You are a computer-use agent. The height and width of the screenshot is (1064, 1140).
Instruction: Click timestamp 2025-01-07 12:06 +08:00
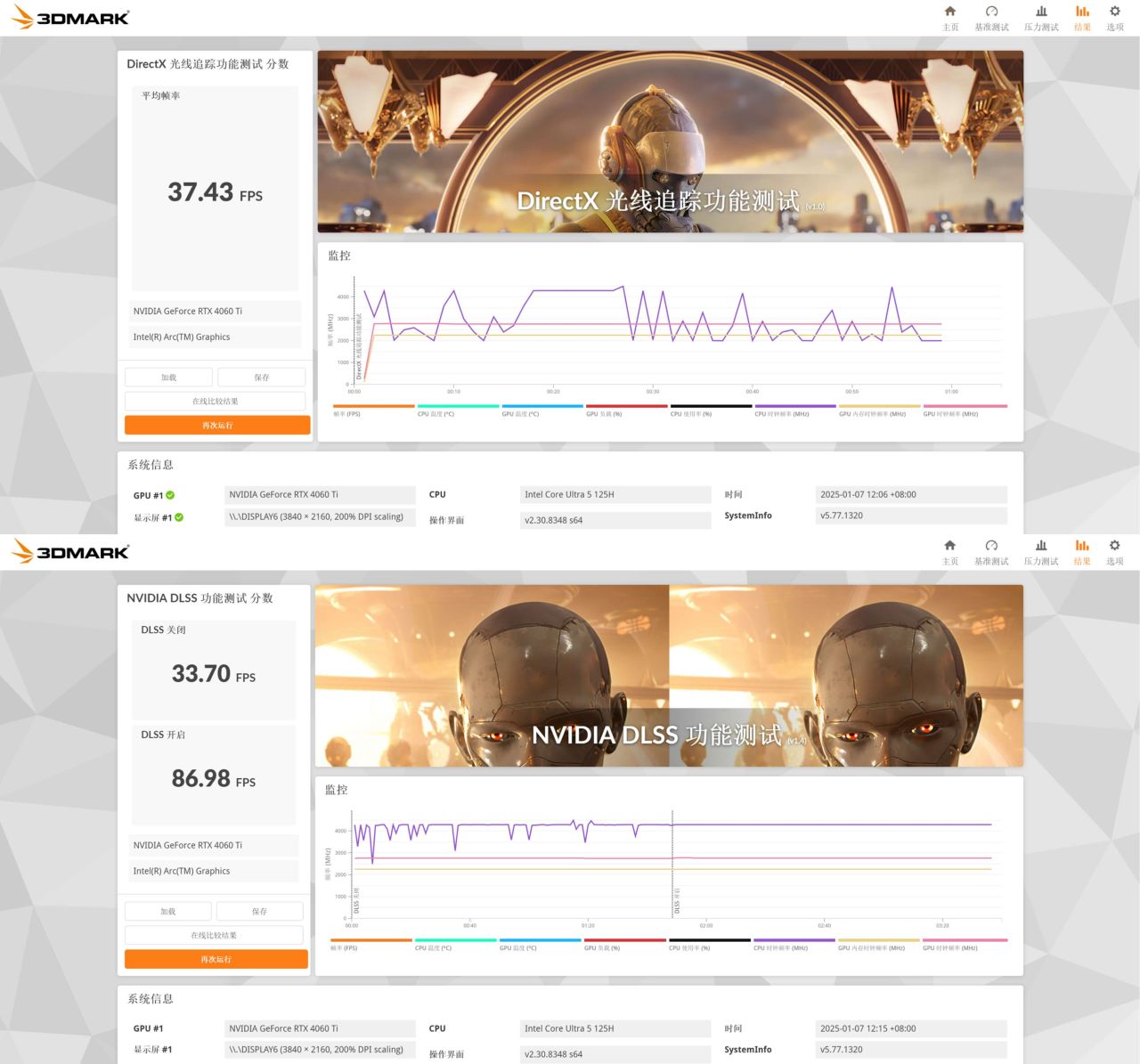pos(911,495)
